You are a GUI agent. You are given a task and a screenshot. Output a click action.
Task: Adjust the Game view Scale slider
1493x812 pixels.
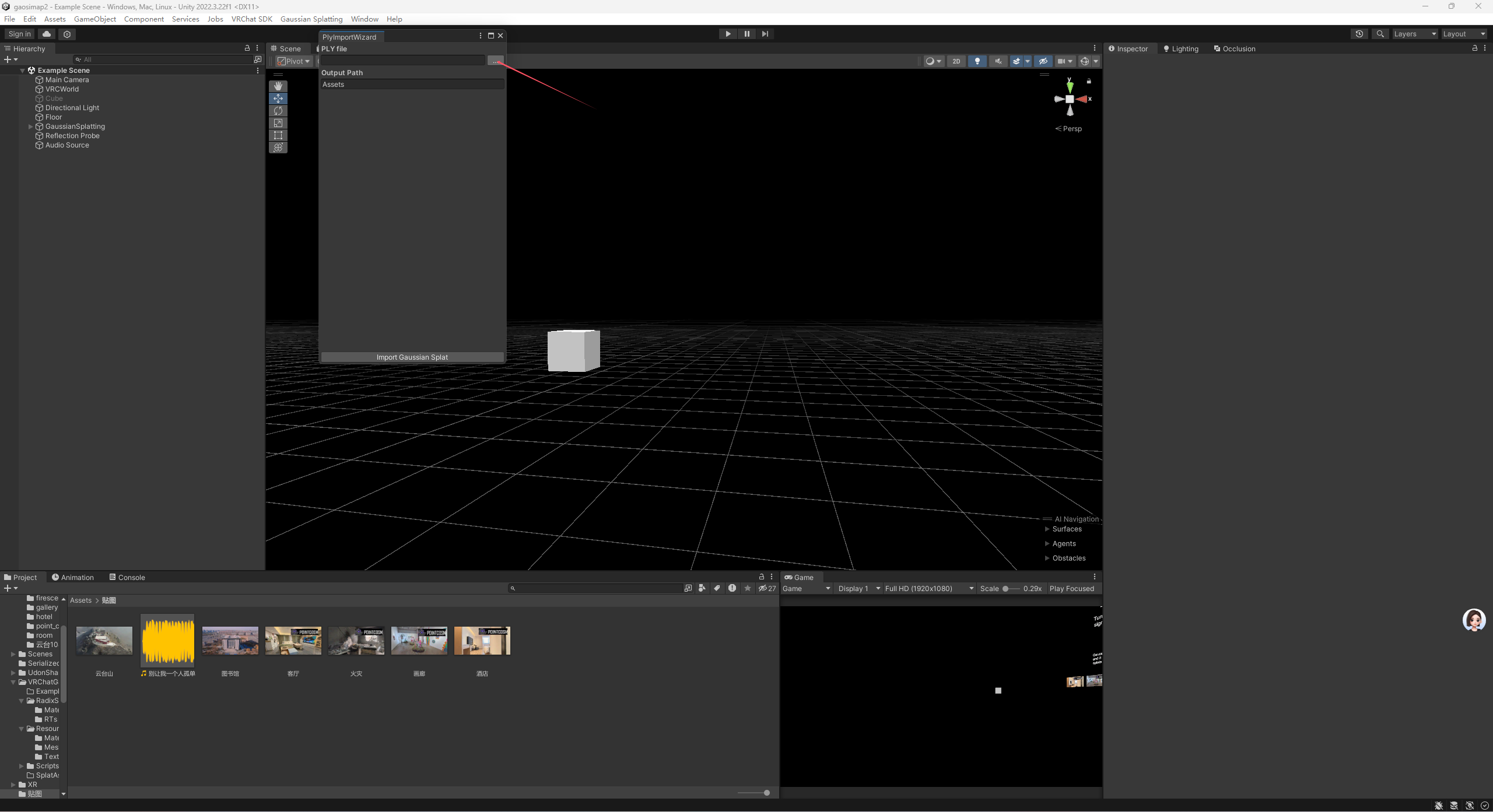(x=1012, y=589)
